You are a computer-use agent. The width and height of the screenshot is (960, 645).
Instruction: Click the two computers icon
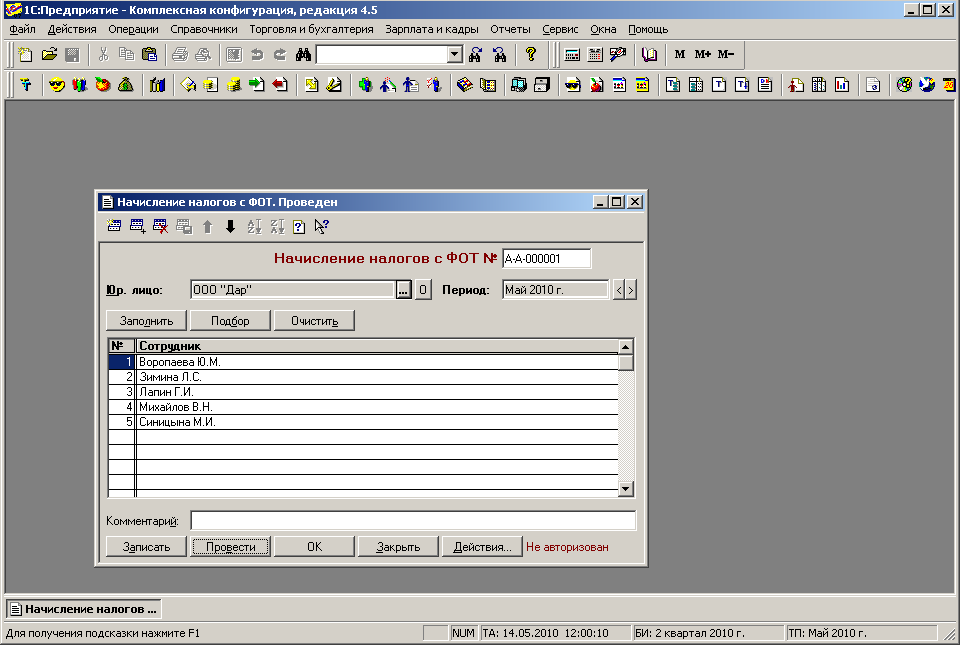(519, 85)
